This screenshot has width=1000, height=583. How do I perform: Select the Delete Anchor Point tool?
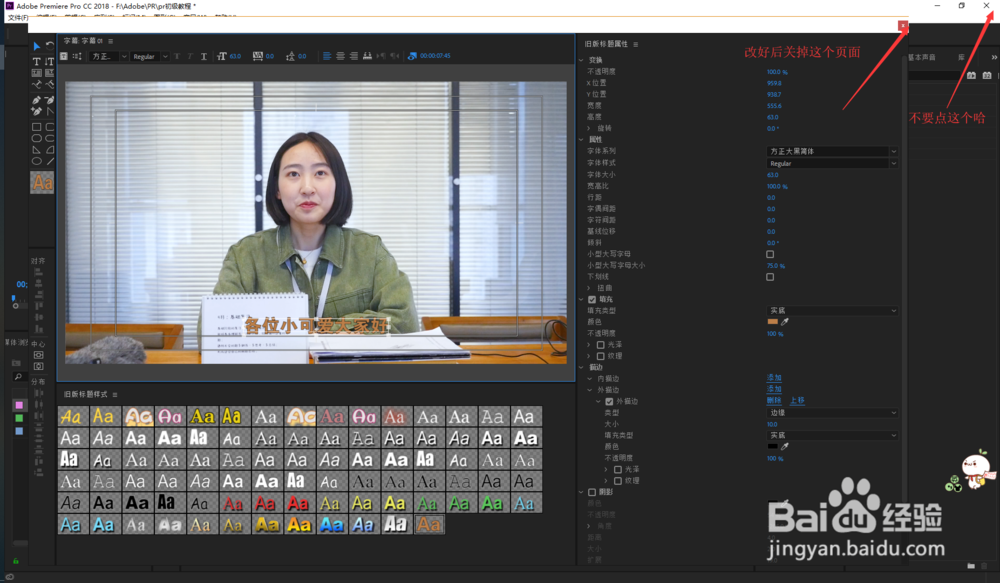(x=50, y=100)
